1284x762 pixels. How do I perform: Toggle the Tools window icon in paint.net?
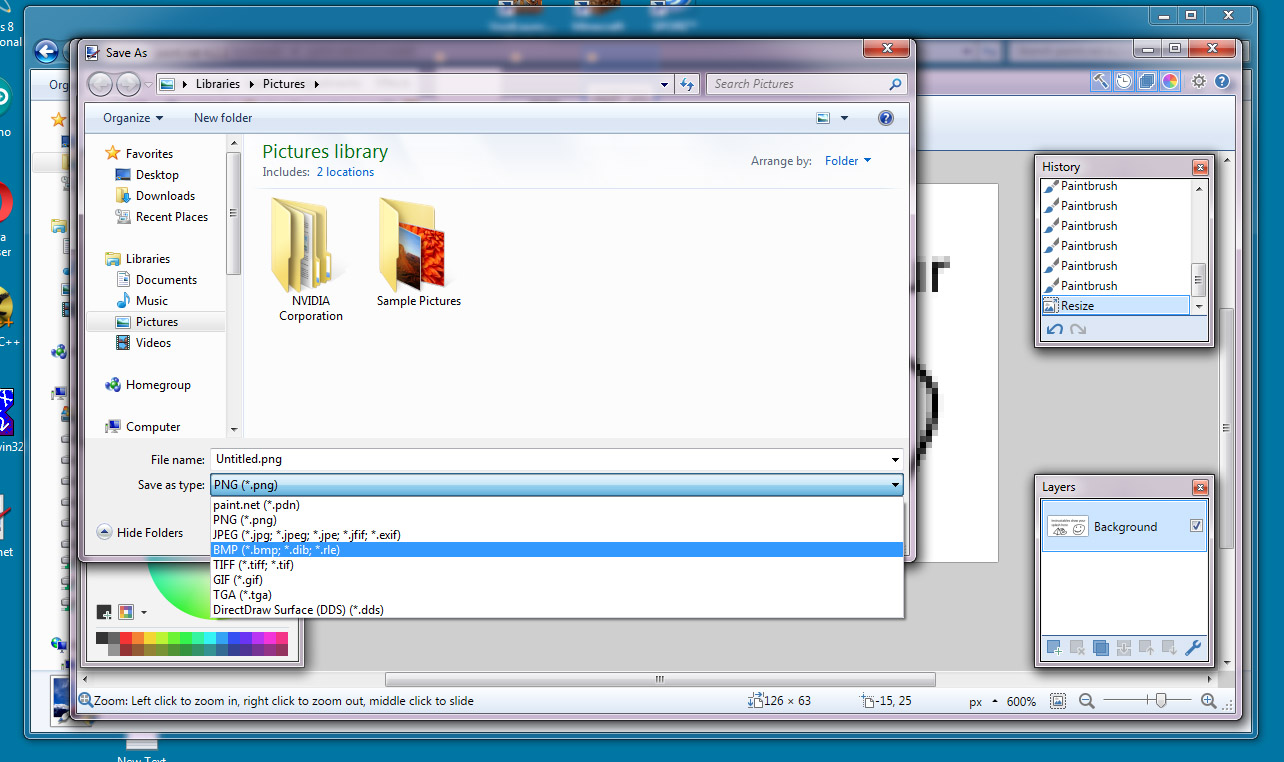(x=1100, y=82)
